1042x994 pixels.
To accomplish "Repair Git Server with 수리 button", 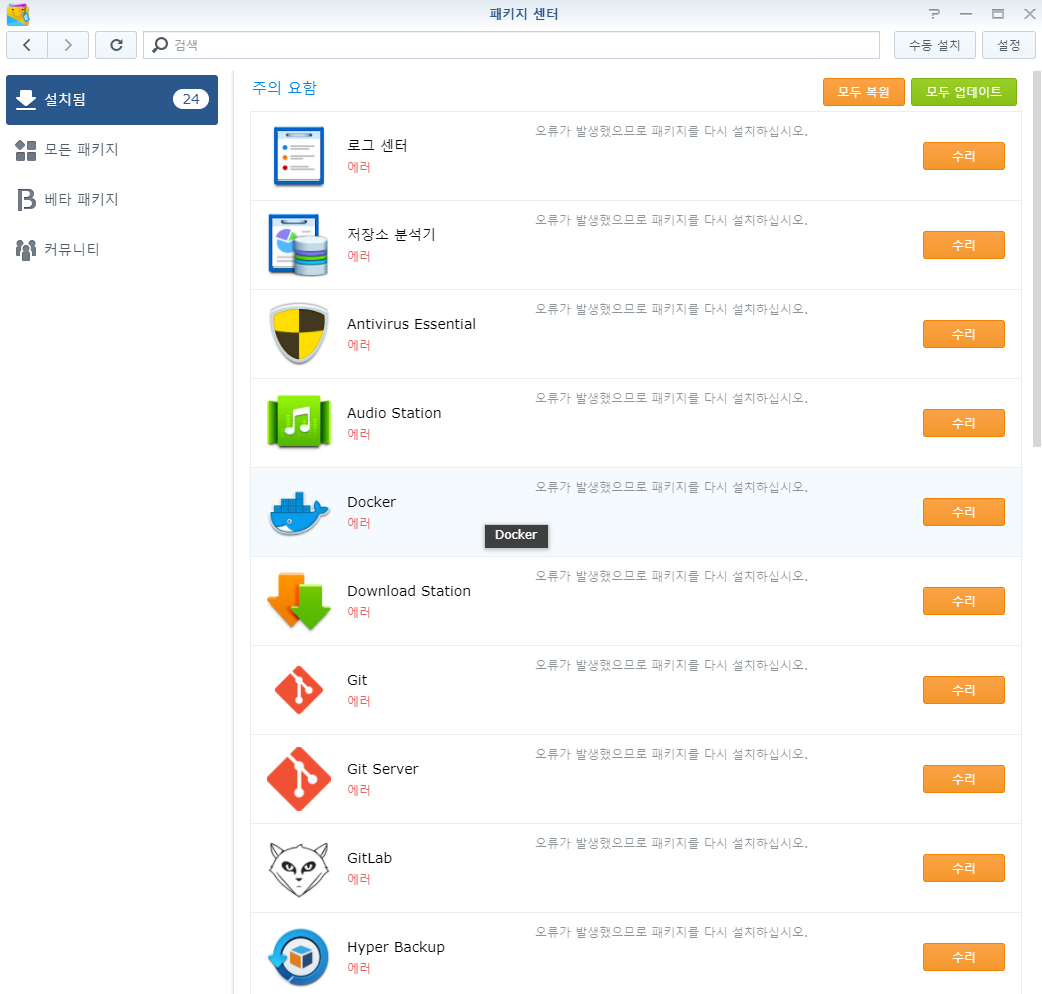I will (964, 779).
